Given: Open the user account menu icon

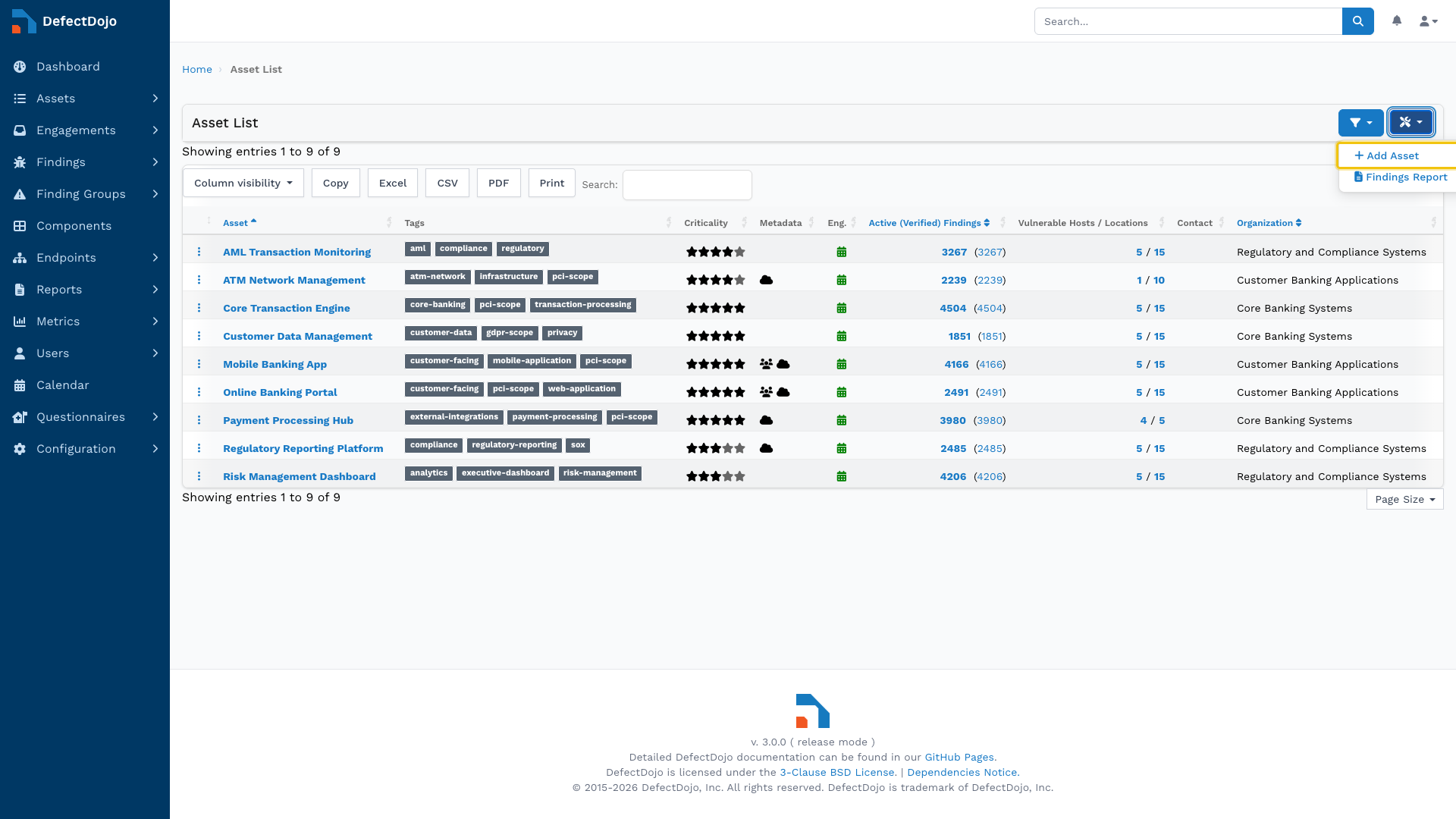Looking at the screenshot, I should tap(1429, 21).
